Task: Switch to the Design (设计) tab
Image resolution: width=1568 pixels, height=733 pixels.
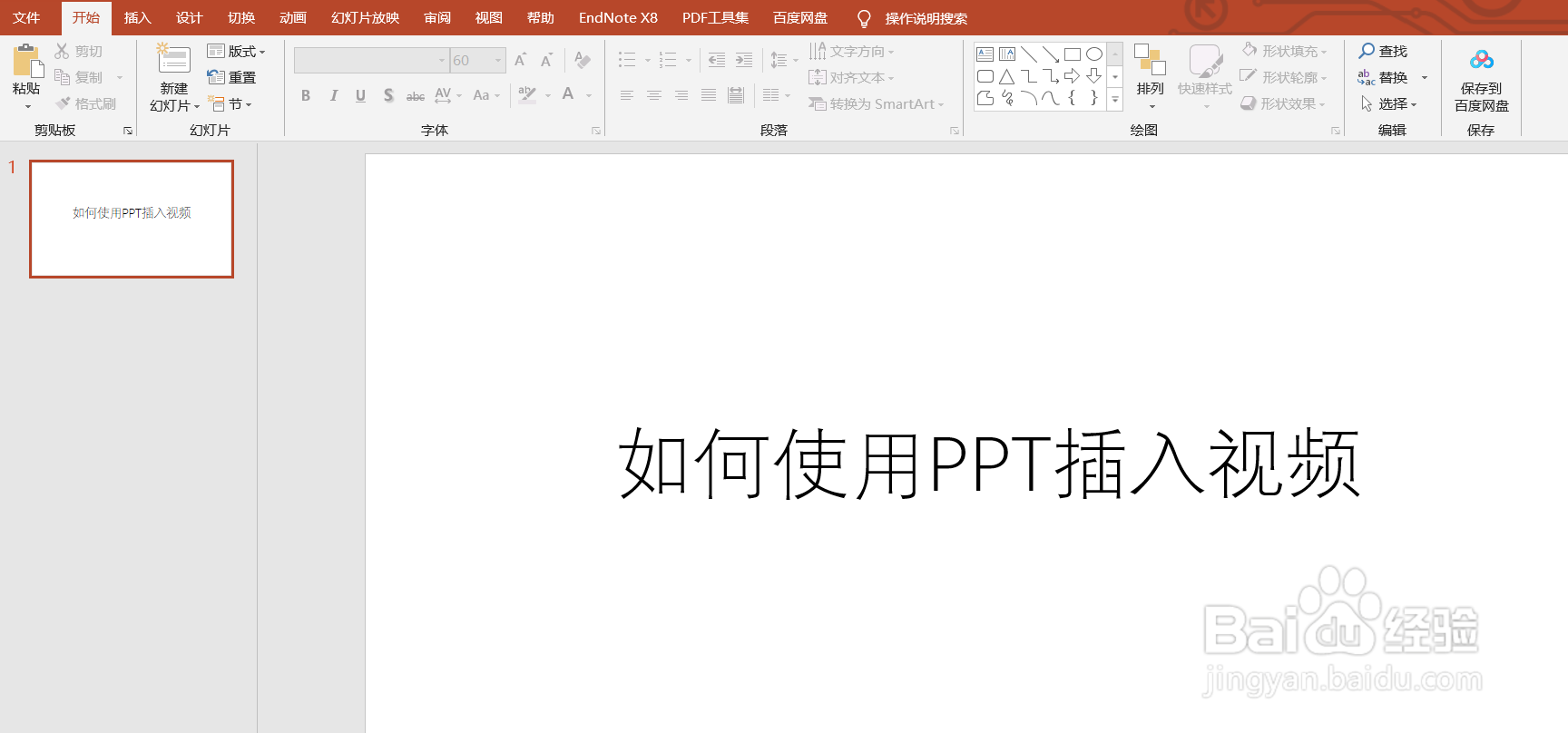Action: tap(189, 18)
